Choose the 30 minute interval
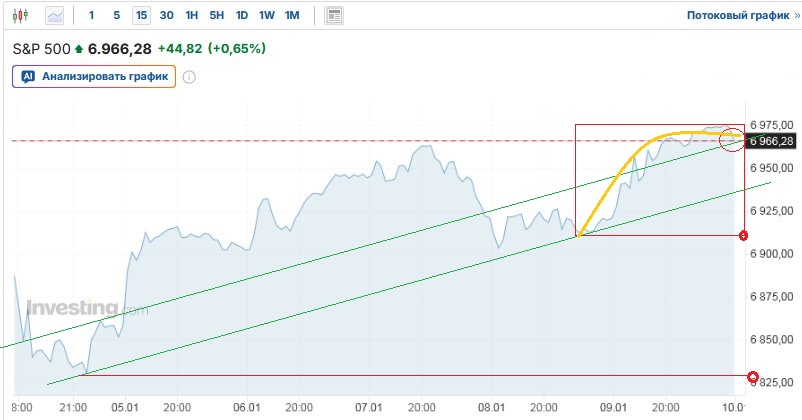802x420 pixels. (166, 16)
